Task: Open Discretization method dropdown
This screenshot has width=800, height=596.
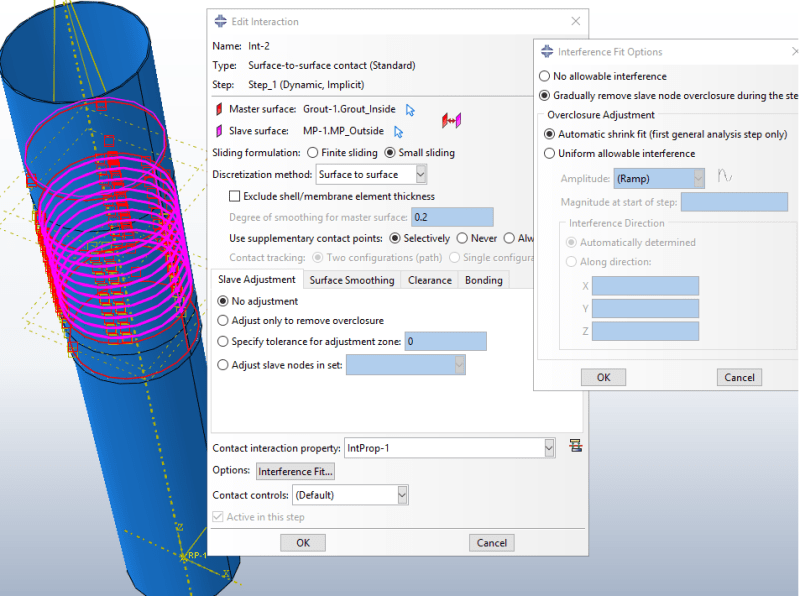Action: pyautogui.click(x=420, y=175)
